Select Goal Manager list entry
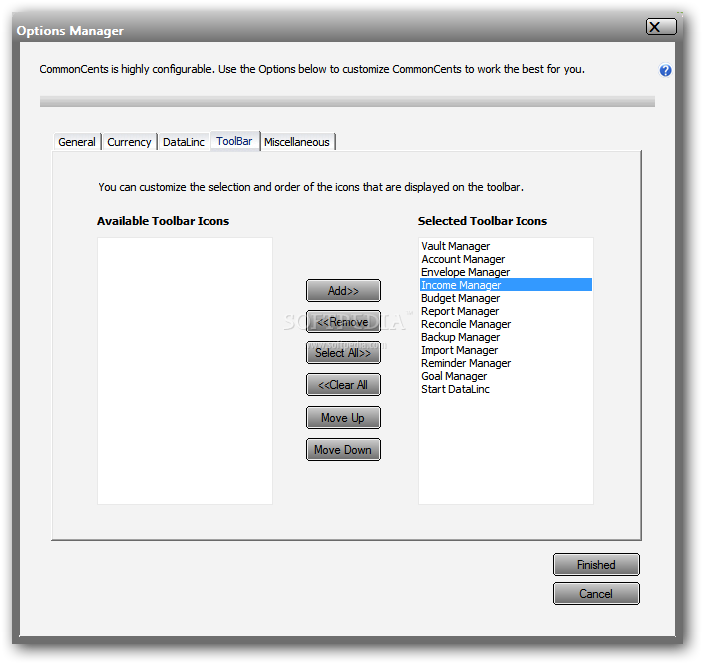Viewport: 703px width, 664px height. [506, 376]
